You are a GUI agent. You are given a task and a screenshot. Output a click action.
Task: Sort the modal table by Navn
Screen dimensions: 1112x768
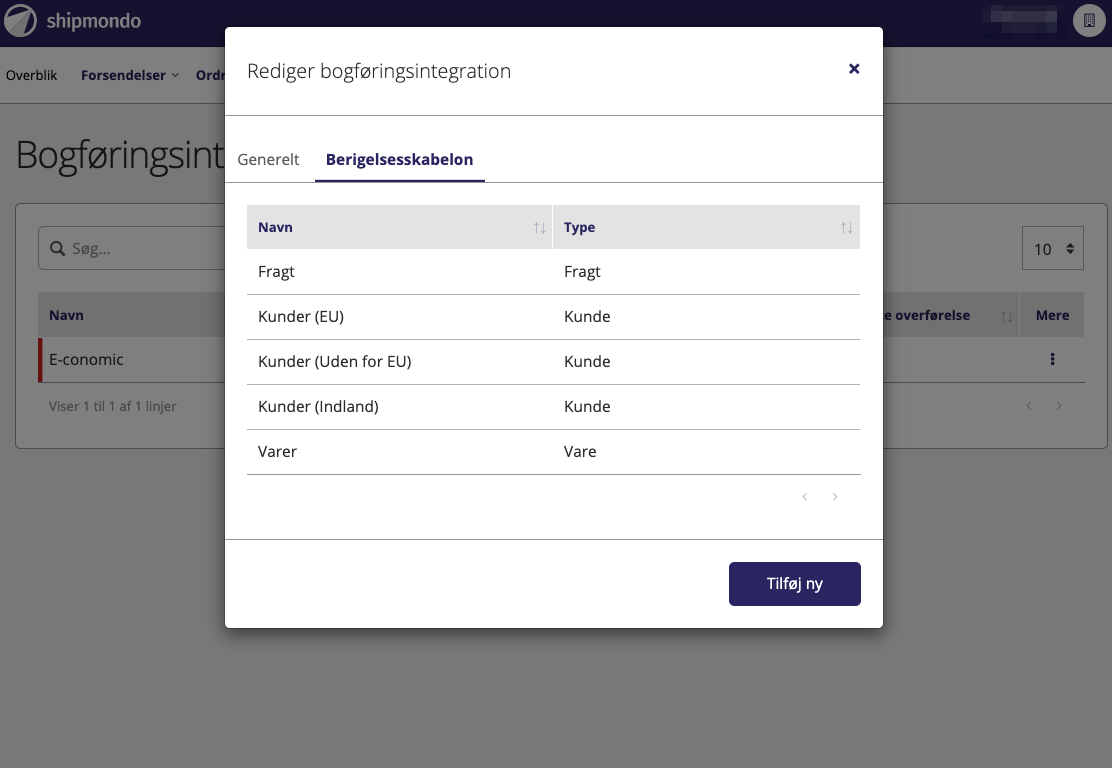539,228
